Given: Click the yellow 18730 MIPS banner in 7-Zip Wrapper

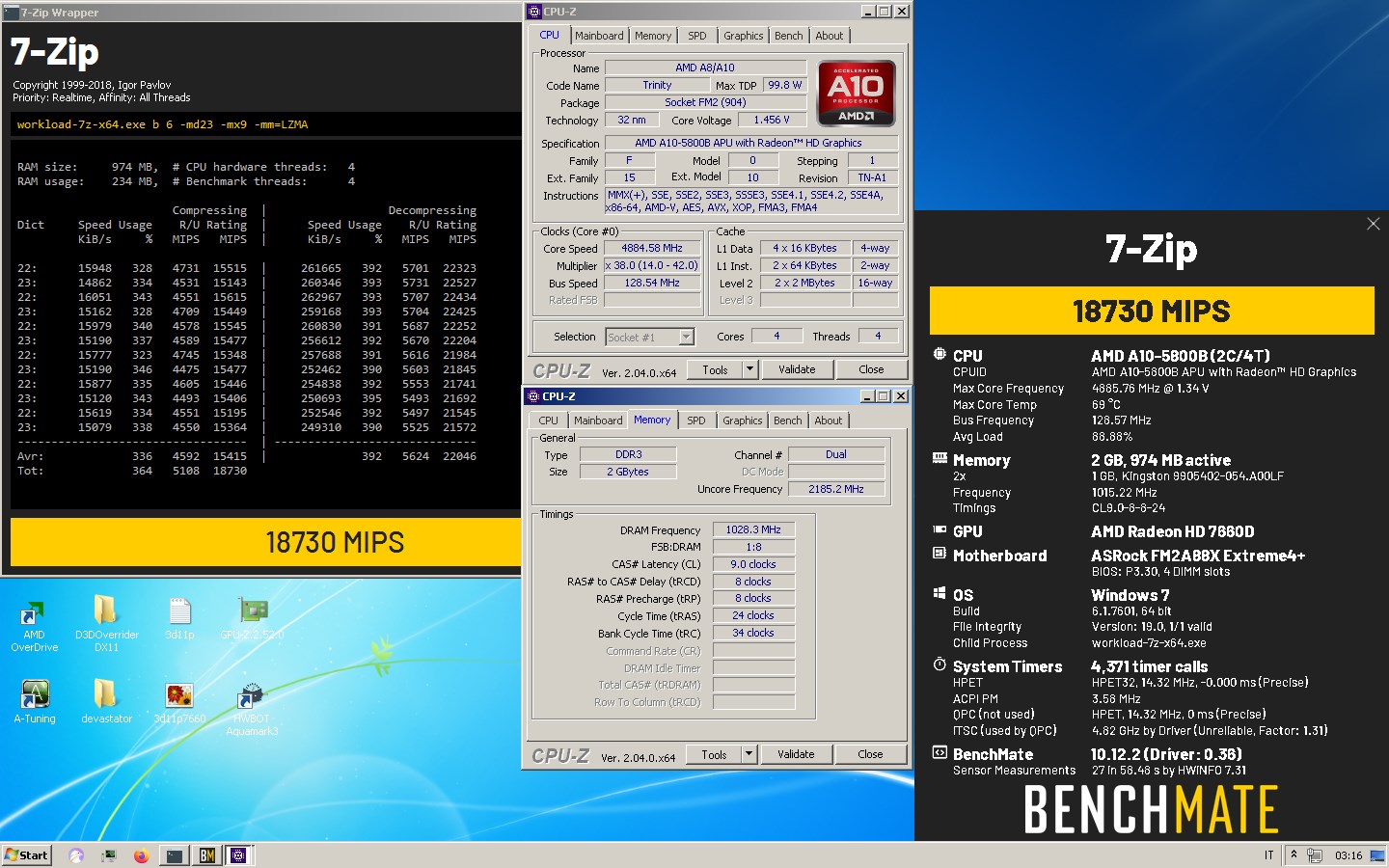Looking at the screenshot, I should coord(266,542).
